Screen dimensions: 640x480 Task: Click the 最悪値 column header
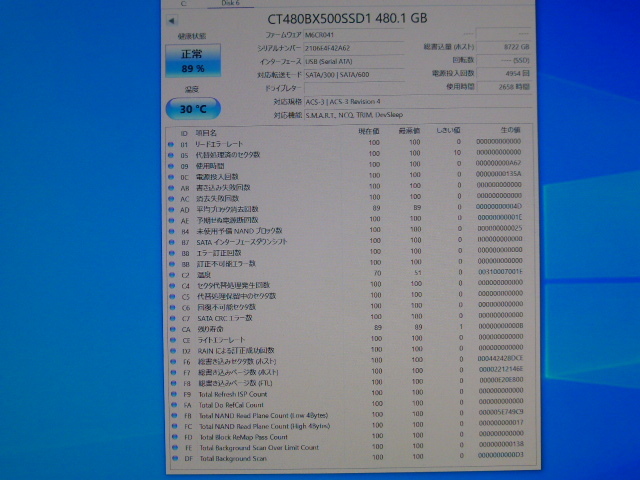409,131
